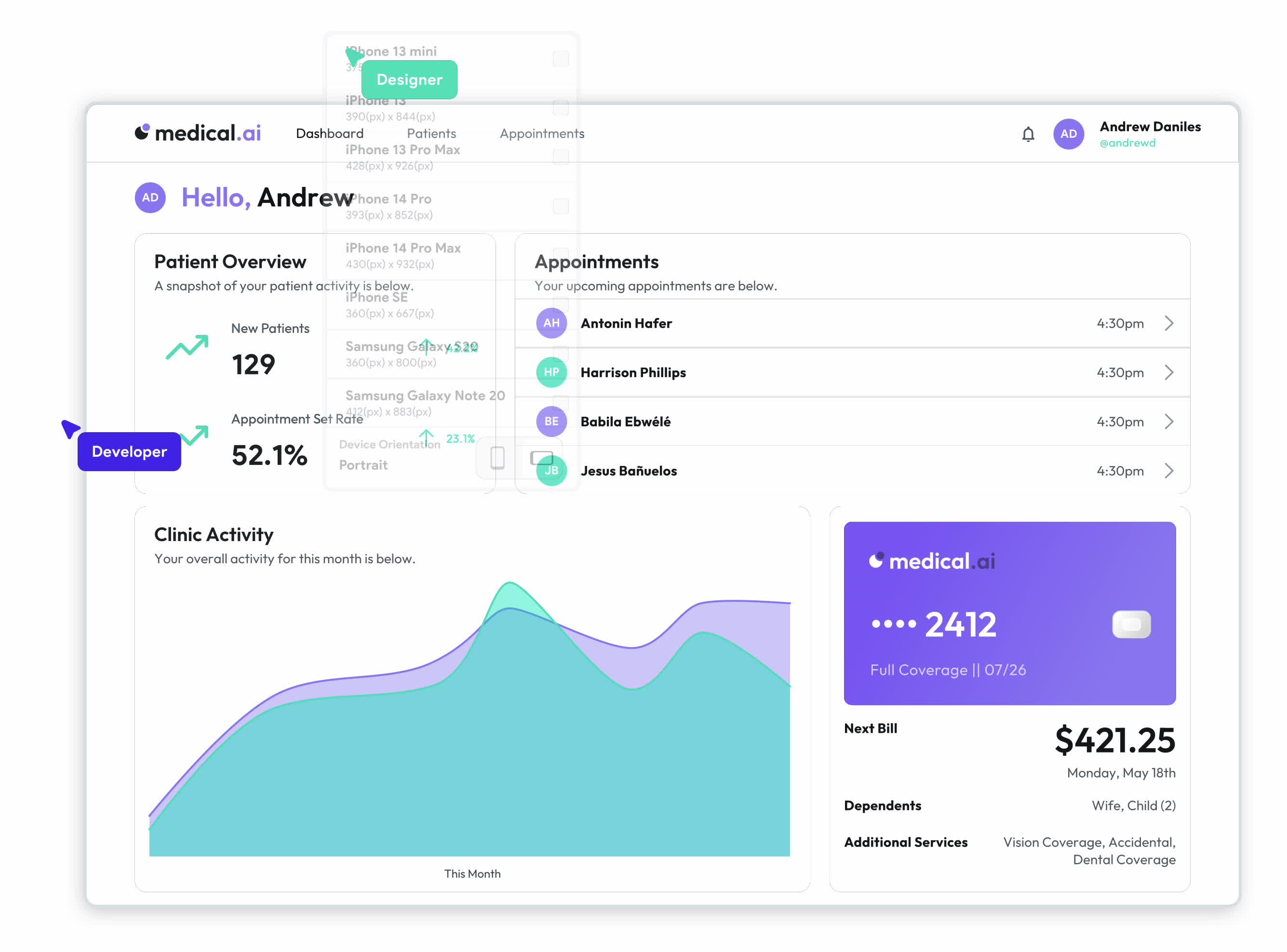
Task: Open Jesus Bañuelos appointment name
Action: 629,471
